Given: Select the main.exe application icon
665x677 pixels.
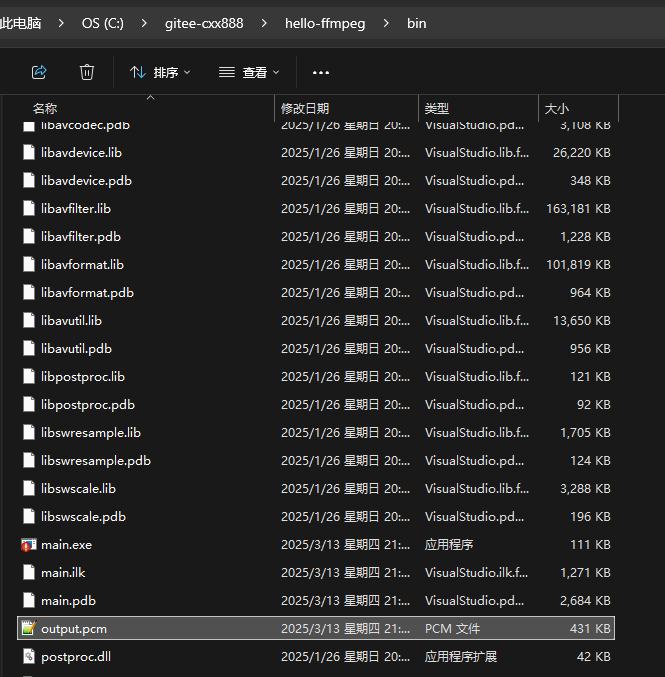Looking at the screenshot, I should coord(28,545).
